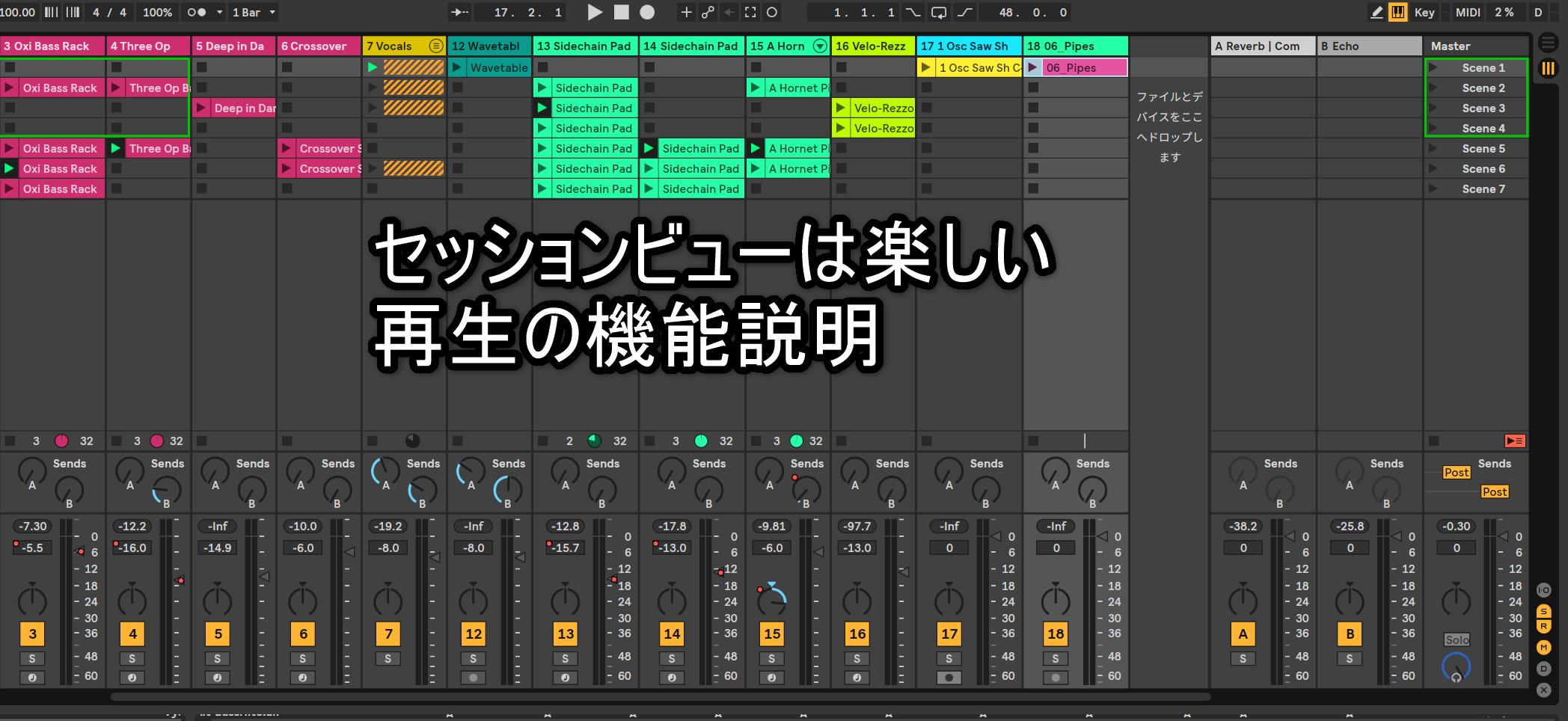Expand the 15 A Horn track fold arrow
Viewport: 1568px width, 721px height.
click(x=820, y=46)
